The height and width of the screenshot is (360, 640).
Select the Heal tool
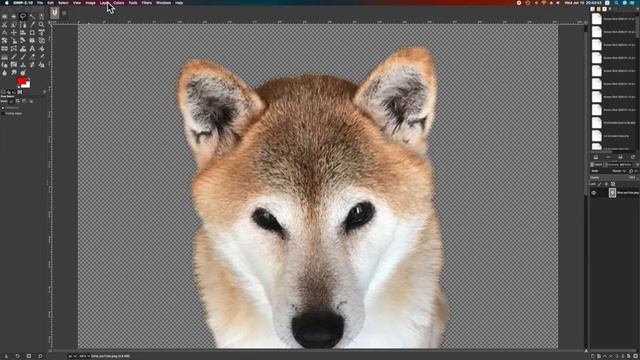tap(32, 64)
